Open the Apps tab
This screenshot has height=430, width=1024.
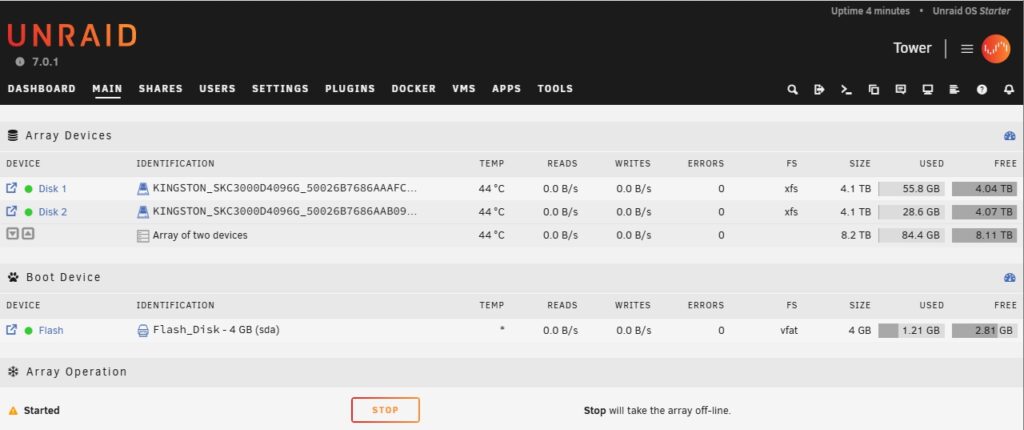click(507, 89)
